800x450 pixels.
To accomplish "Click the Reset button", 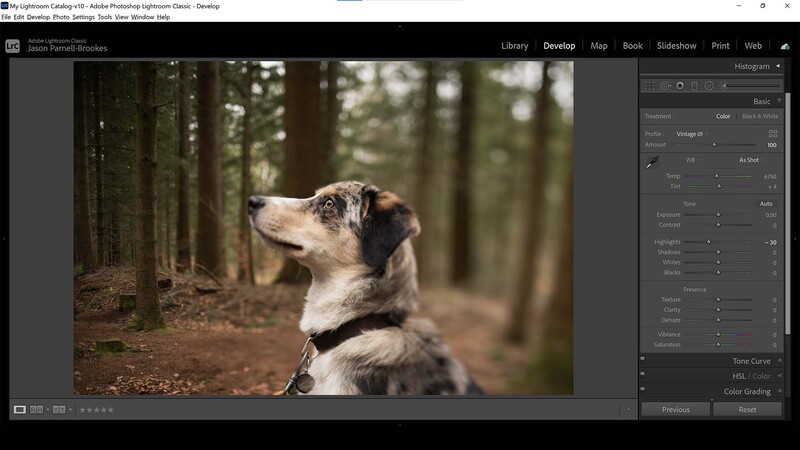I will [x=747, y=409].
